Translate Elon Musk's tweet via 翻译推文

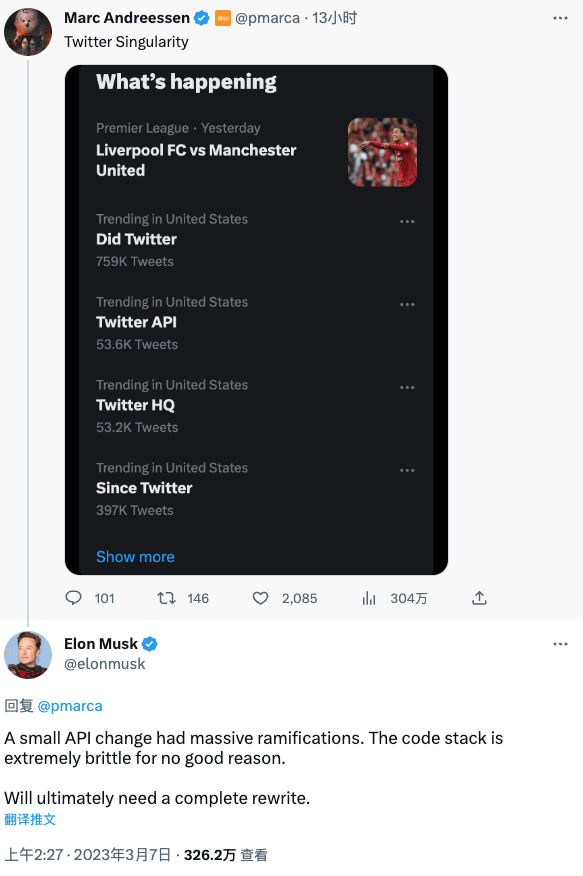[30, 820]
